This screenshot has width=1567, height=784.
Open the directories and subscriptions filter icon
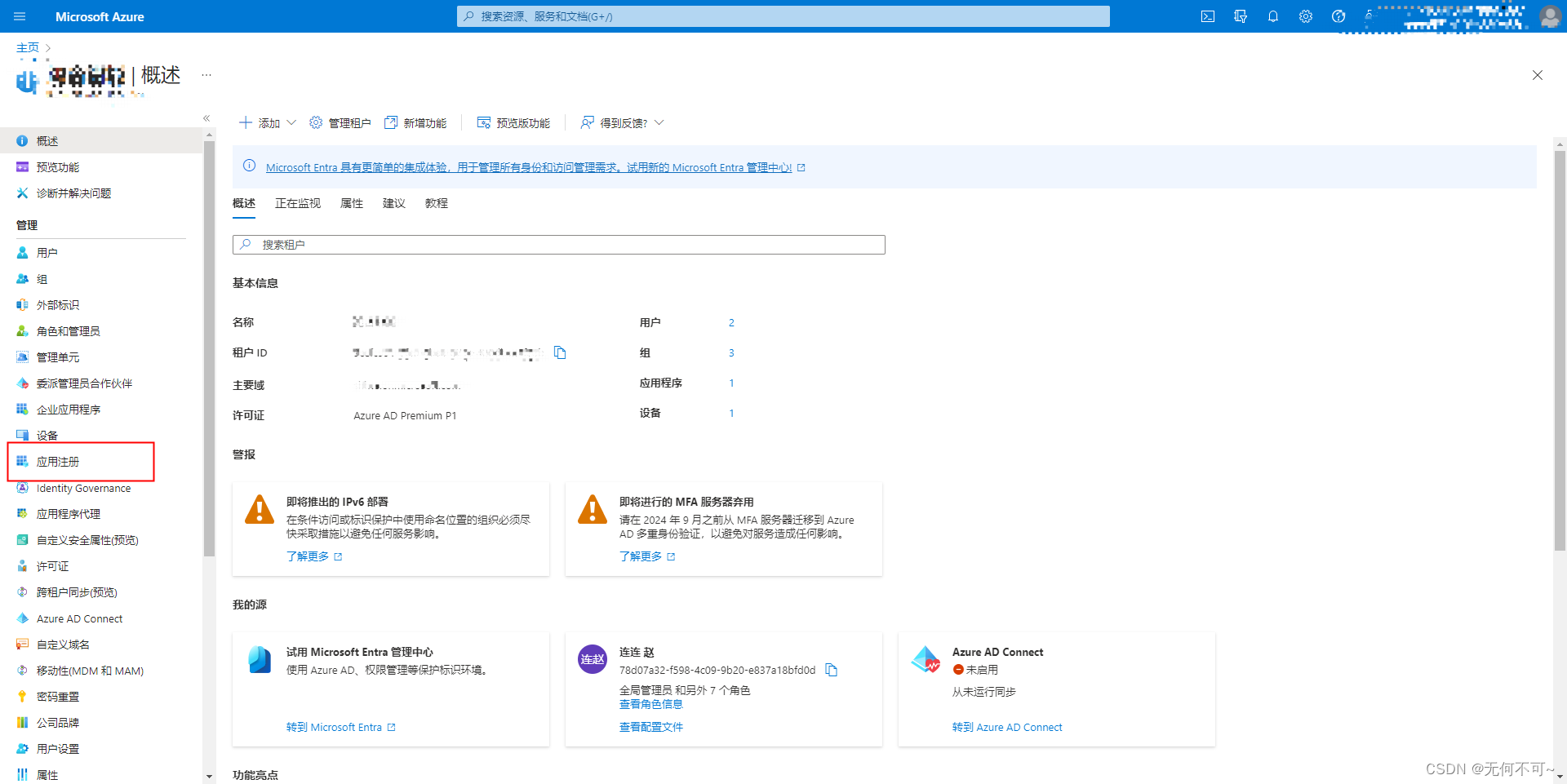(1241, 16)
